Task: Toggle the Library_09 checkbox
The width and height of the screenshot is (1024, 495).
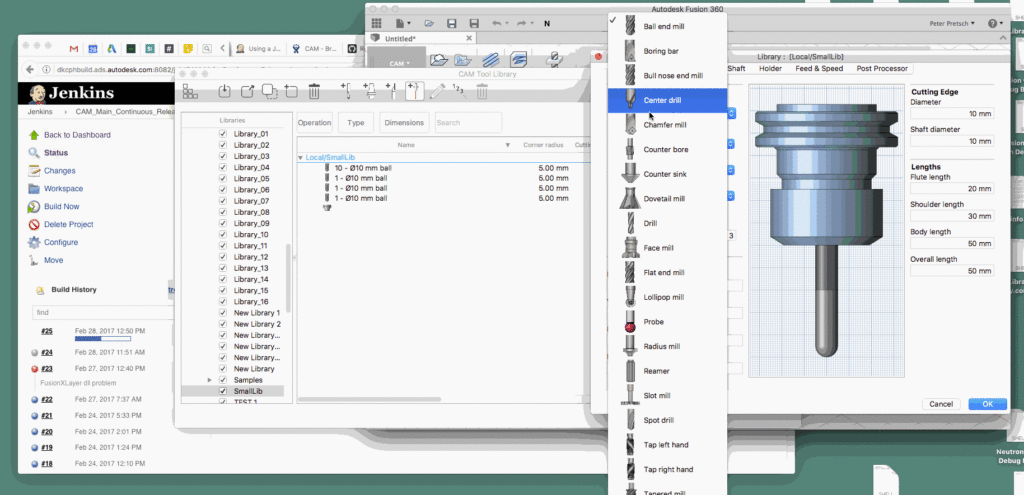Action: pyautogui.click(x=223, y=223)
